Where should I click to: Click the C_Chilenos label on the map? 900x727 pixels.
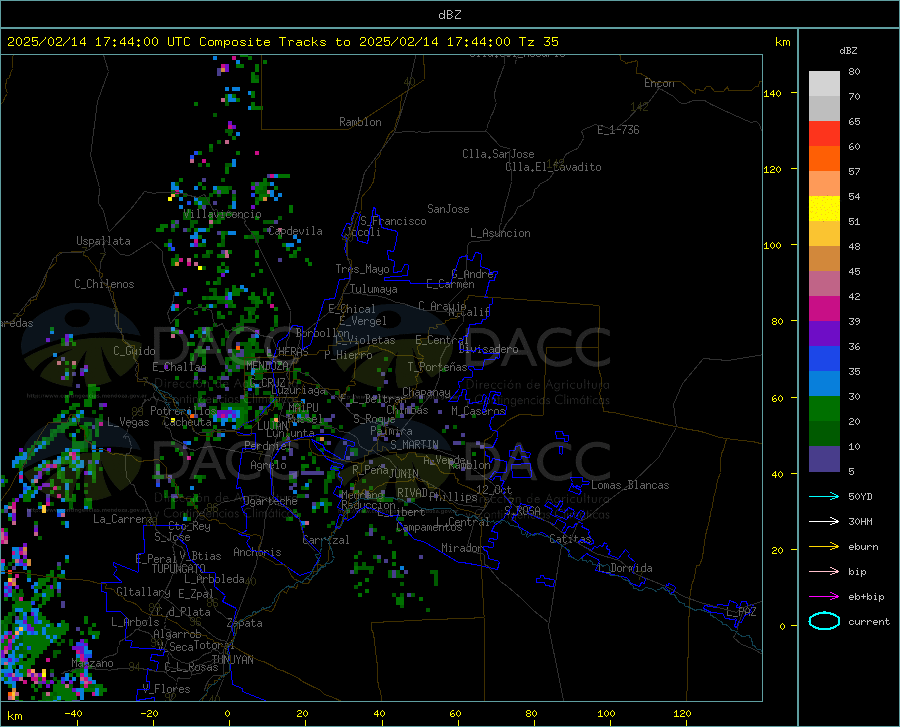pos(104,284)
